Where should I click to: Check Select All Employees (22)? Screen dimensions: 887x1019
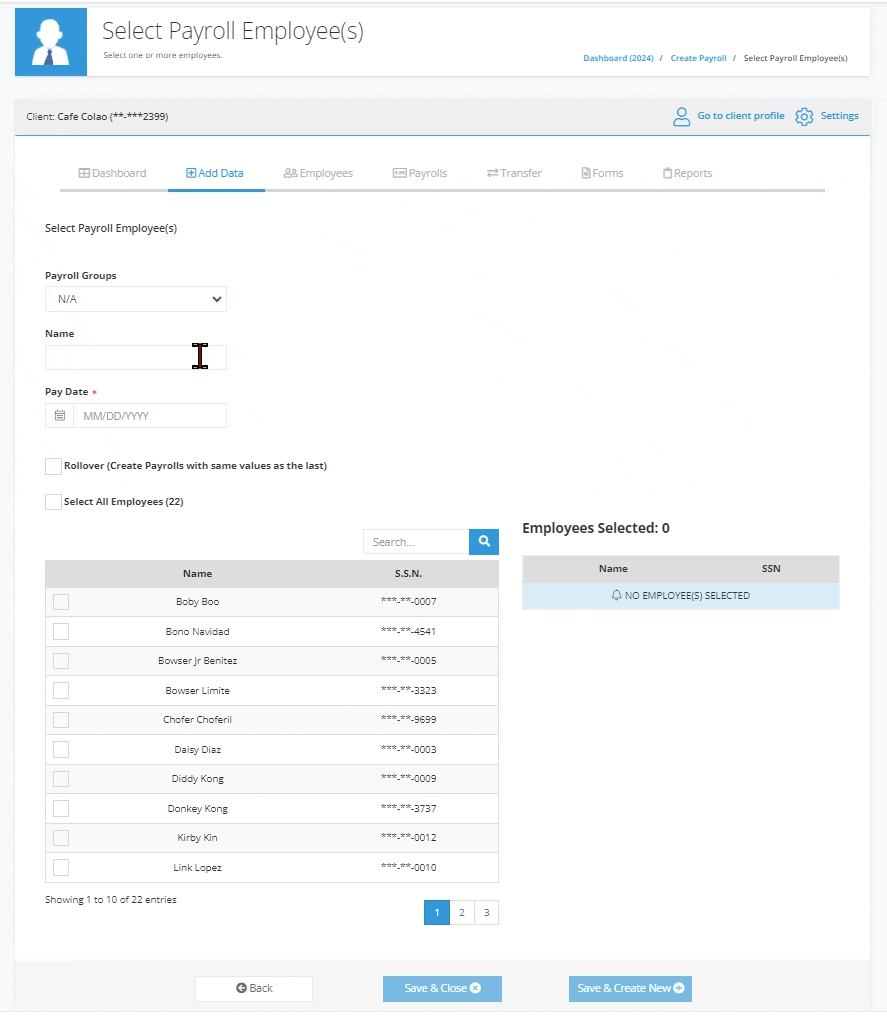pyautogui.click(x=53, y=501)
